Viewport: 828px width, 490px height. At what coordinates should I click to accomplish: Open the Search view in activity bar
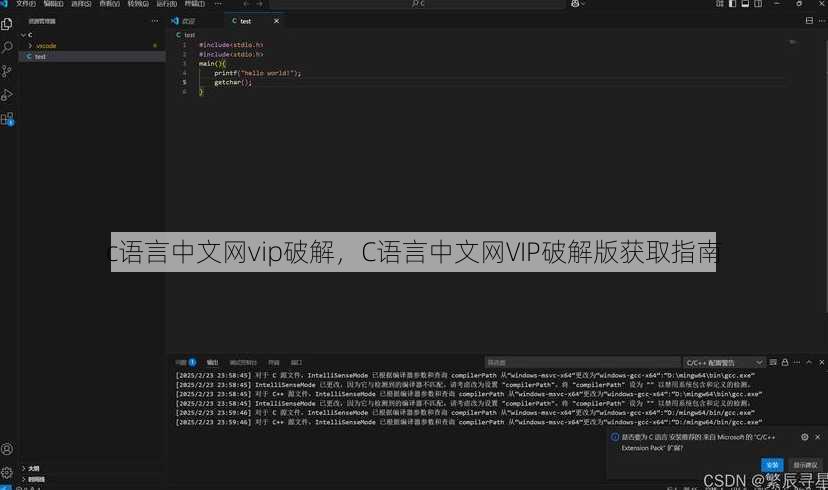7,48
